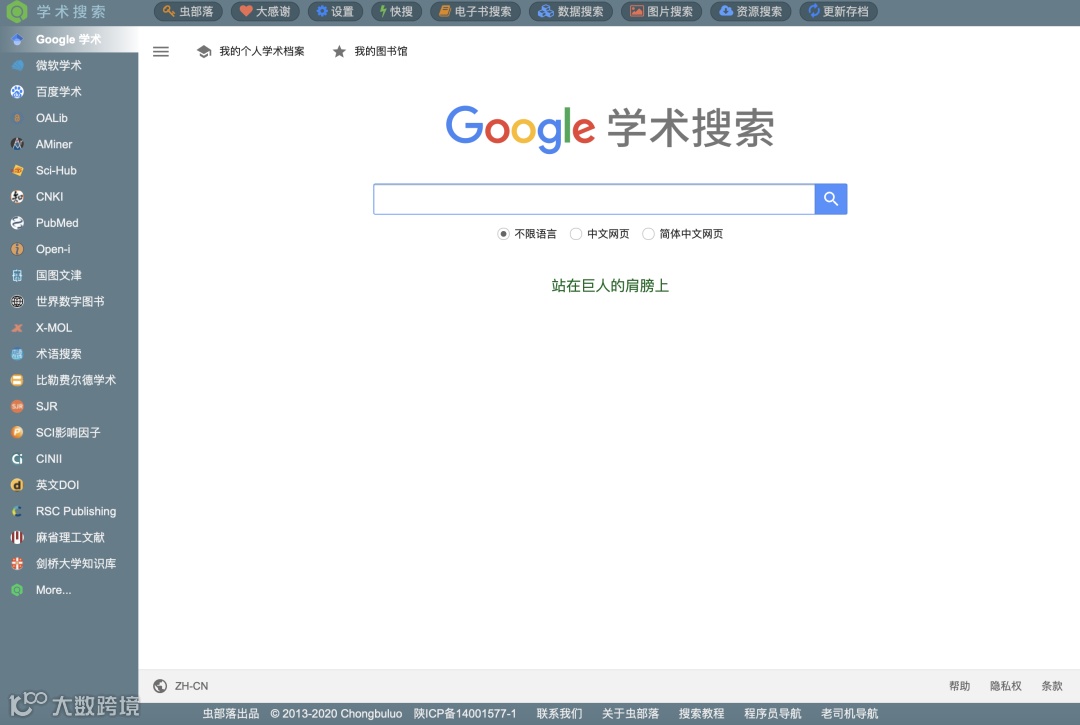The width and height of the screenshot is (1080, 725).
Task: Click the 站在巨人的肩膀上 slogan text
Action: [x=610, y=286]
